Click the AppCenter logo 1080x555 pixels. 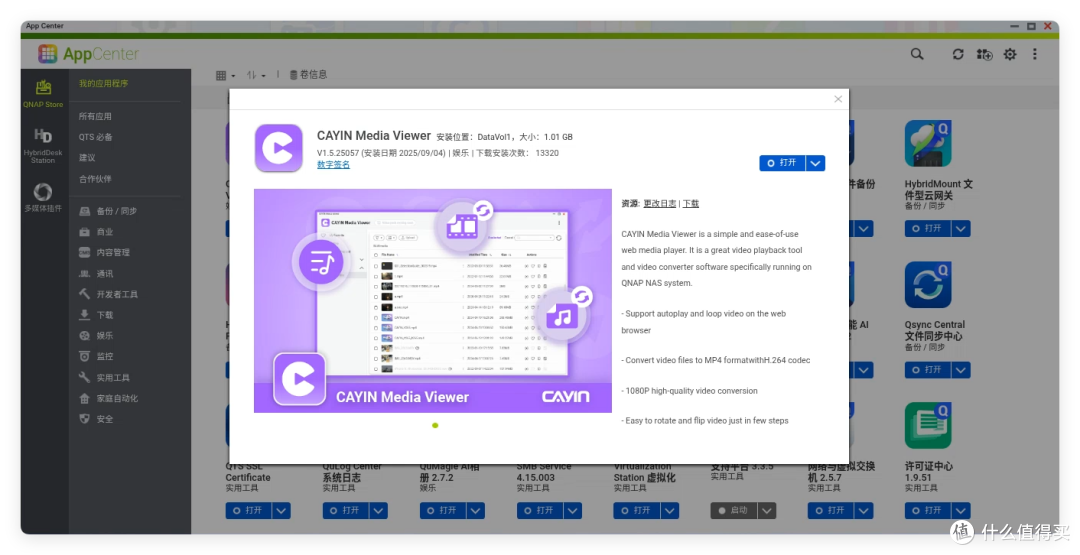pyautogui.click(x=88, y=54)
